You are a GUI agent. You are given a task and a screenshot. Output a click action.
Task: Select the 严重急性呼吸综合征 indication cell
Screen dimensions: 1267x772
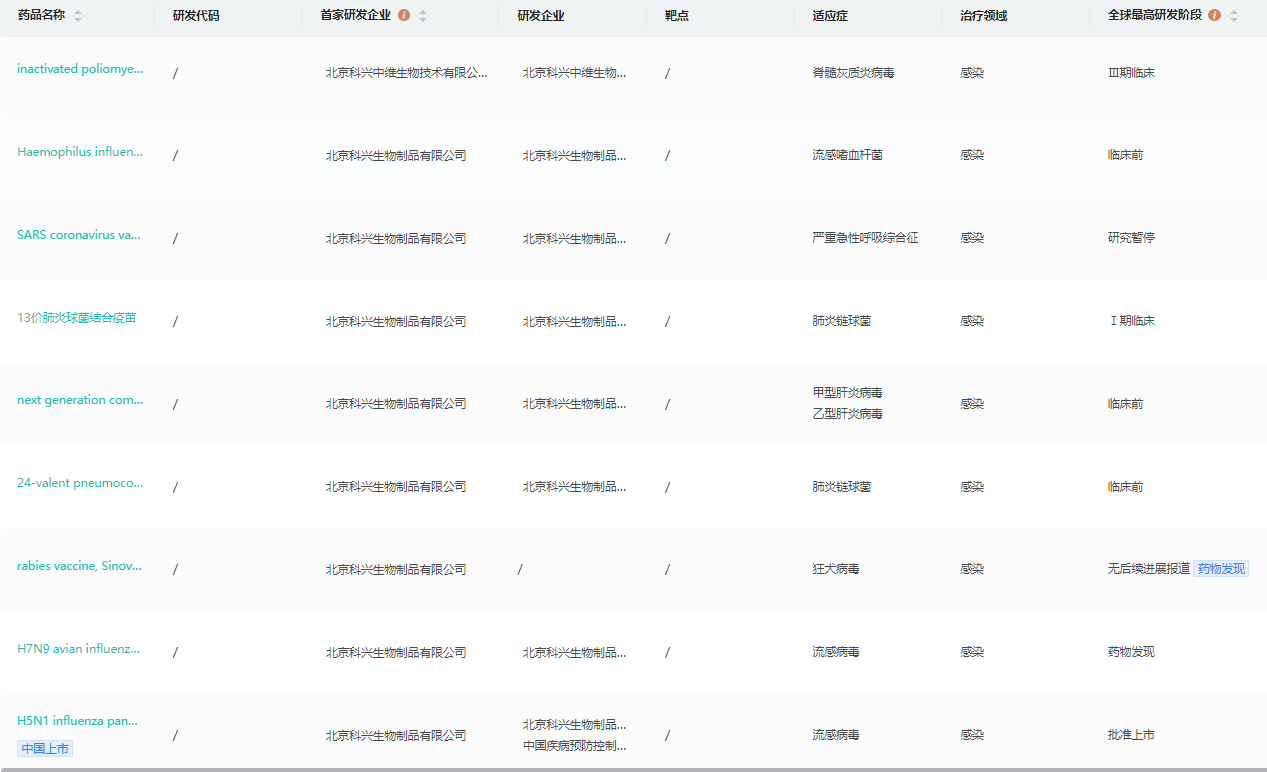click(865, 238)
